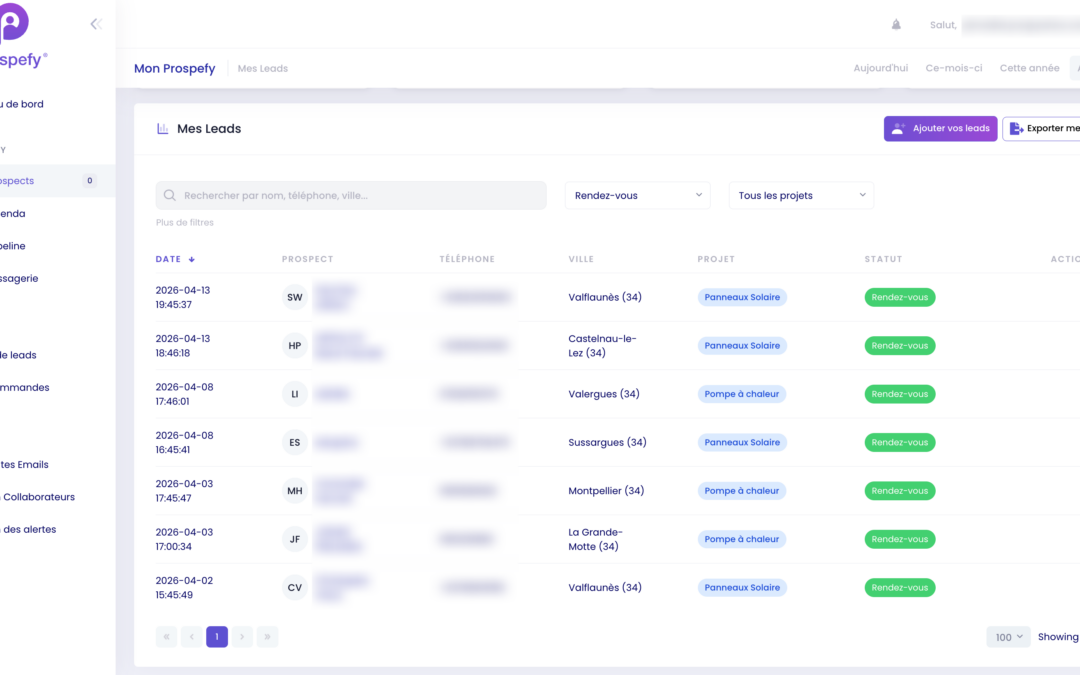Click the Montpellier (34) city cell
The width and height of the screenshot is (1080, 675).
[x=606, y=491]
